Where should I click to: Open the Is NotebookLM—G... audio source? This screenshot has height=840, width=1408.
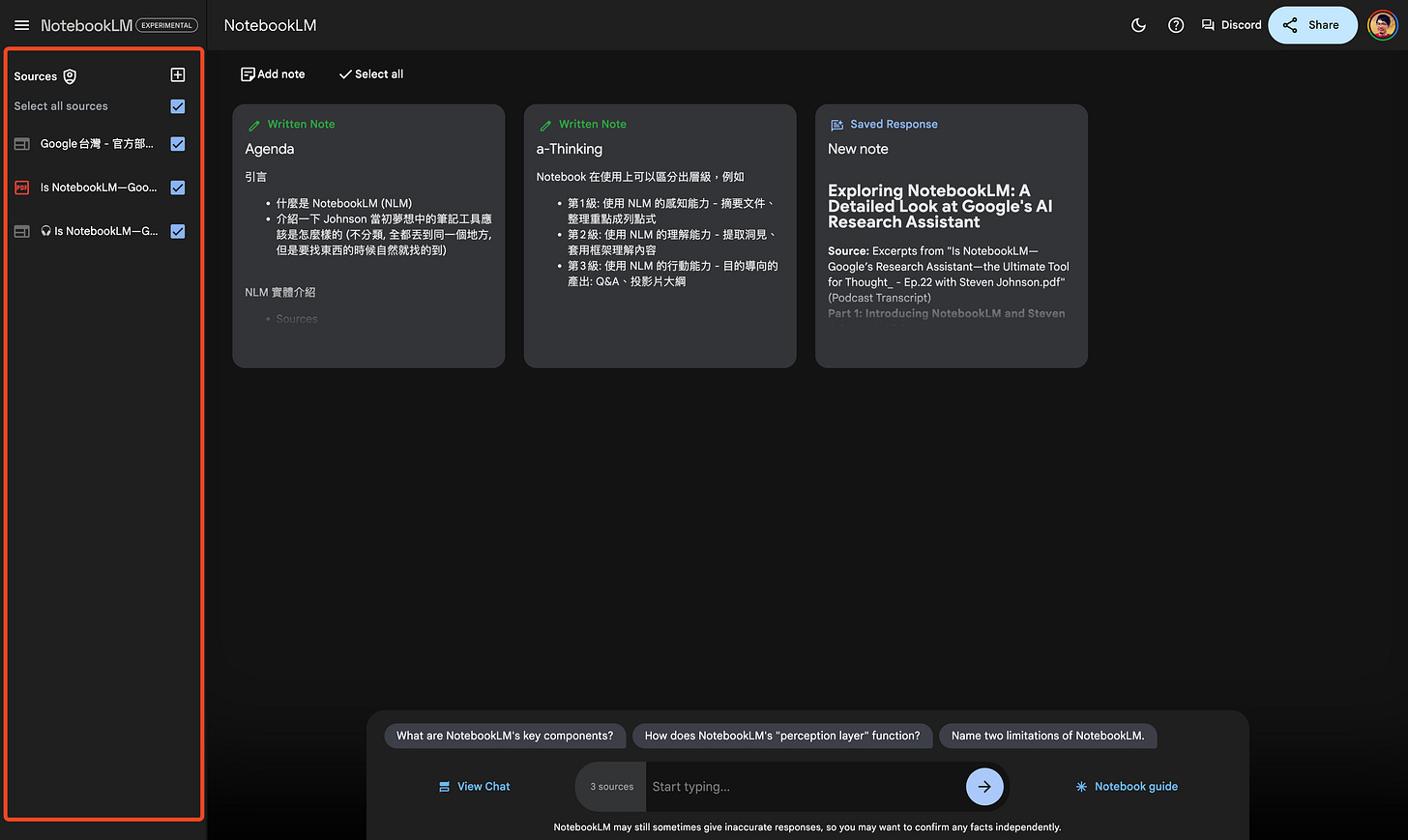click(99, 231)
